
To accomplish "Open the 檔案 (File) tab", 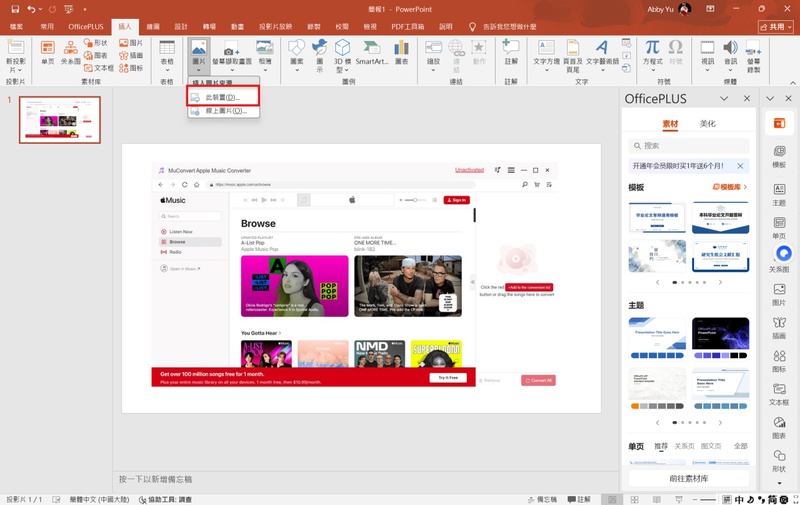I will [x=16, y=27].
